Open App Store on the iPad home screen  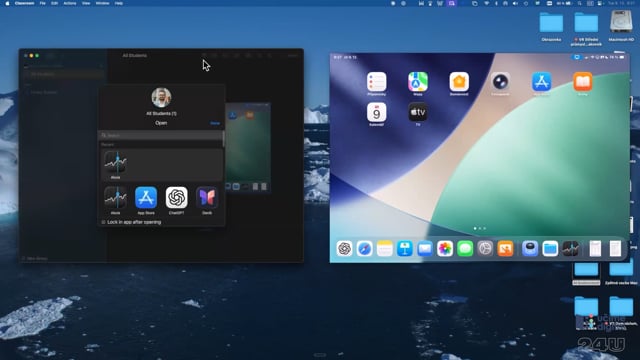click(x=541, y=82)
